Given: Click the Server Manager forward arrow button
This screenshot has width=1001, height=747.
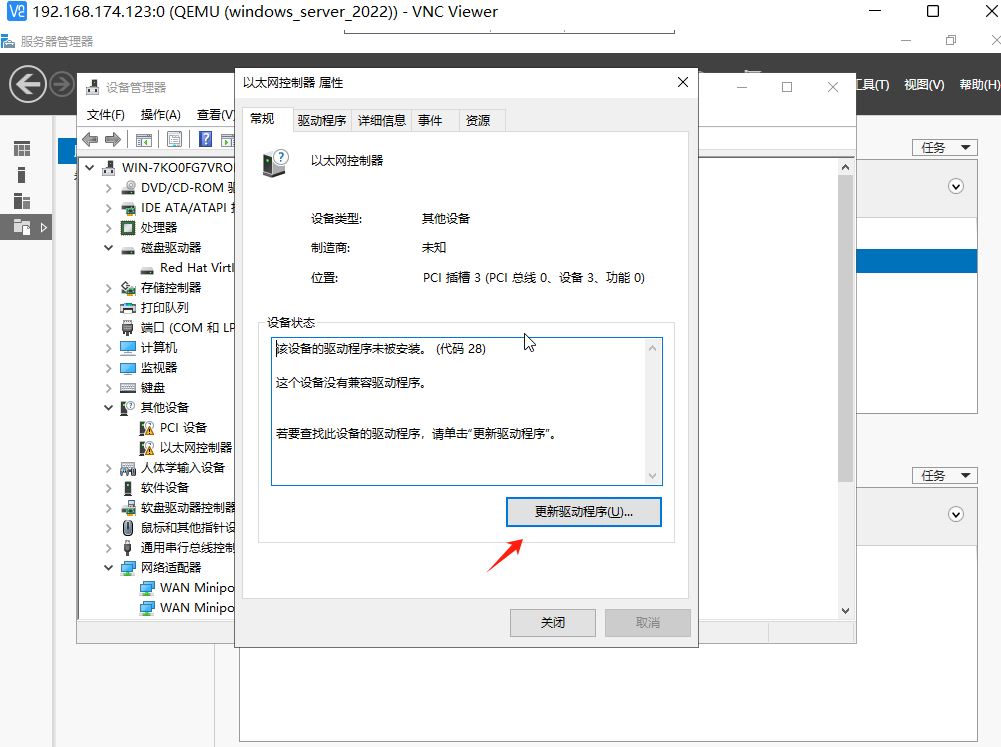Looking at the screenshot, I should pyautogui.click(x=62, y=84).
